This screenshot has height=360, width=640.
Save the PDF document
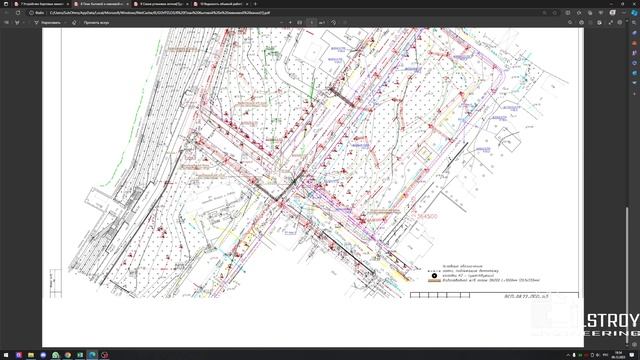point(590,22)
